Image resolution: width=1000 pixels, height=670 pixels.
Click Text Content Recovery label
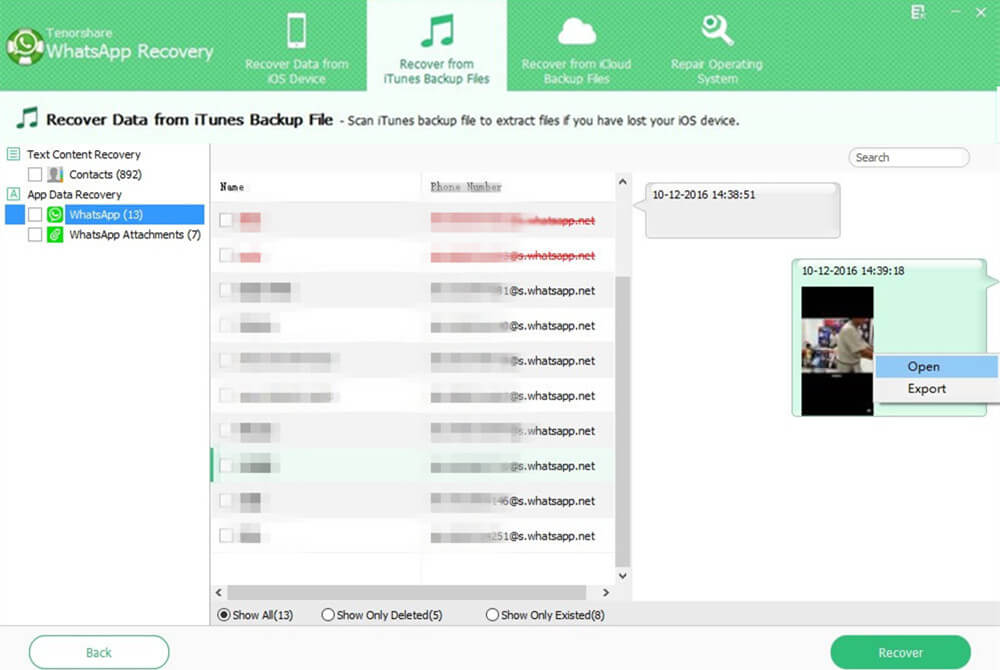[84, 154]
